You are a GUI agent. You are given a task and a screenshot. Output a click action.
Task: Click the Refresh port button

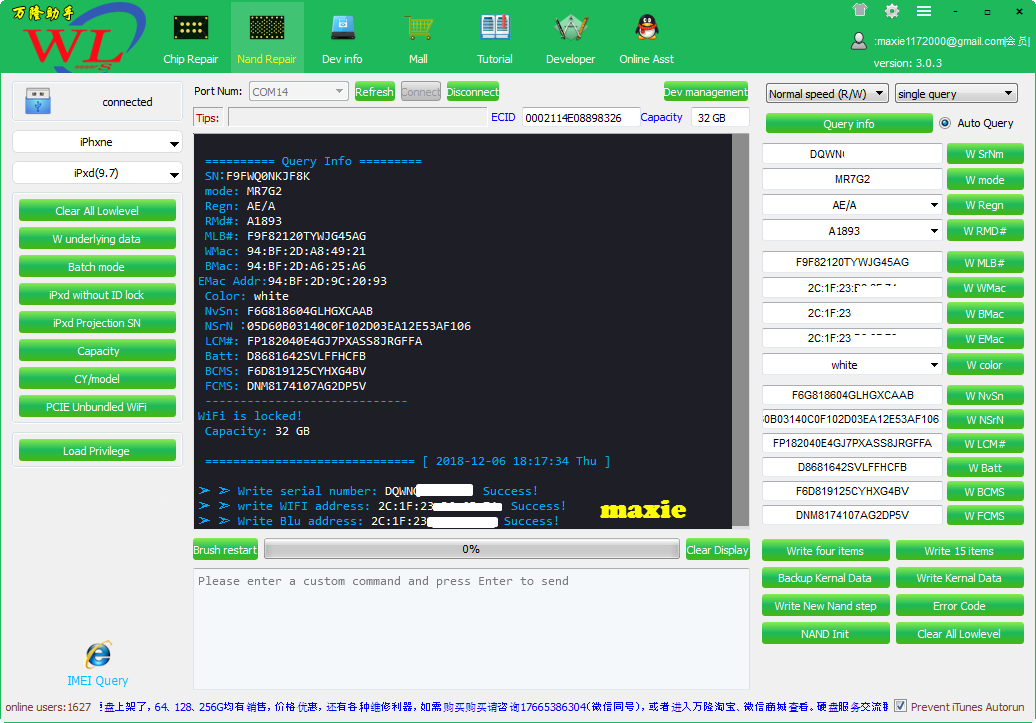tap(375, 92)
